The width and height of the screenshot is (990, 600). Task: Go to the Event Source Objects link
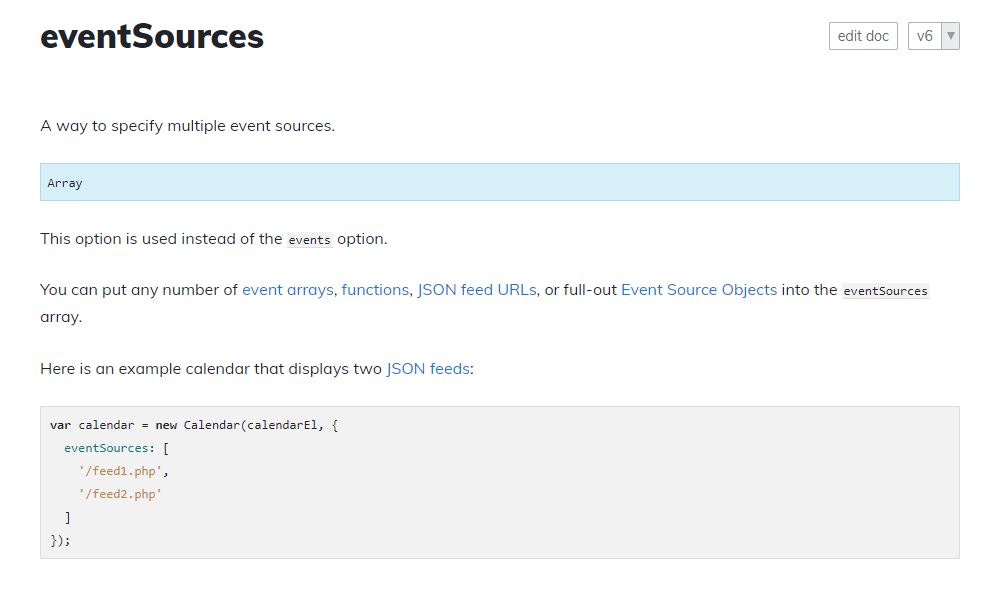(699, 290)
